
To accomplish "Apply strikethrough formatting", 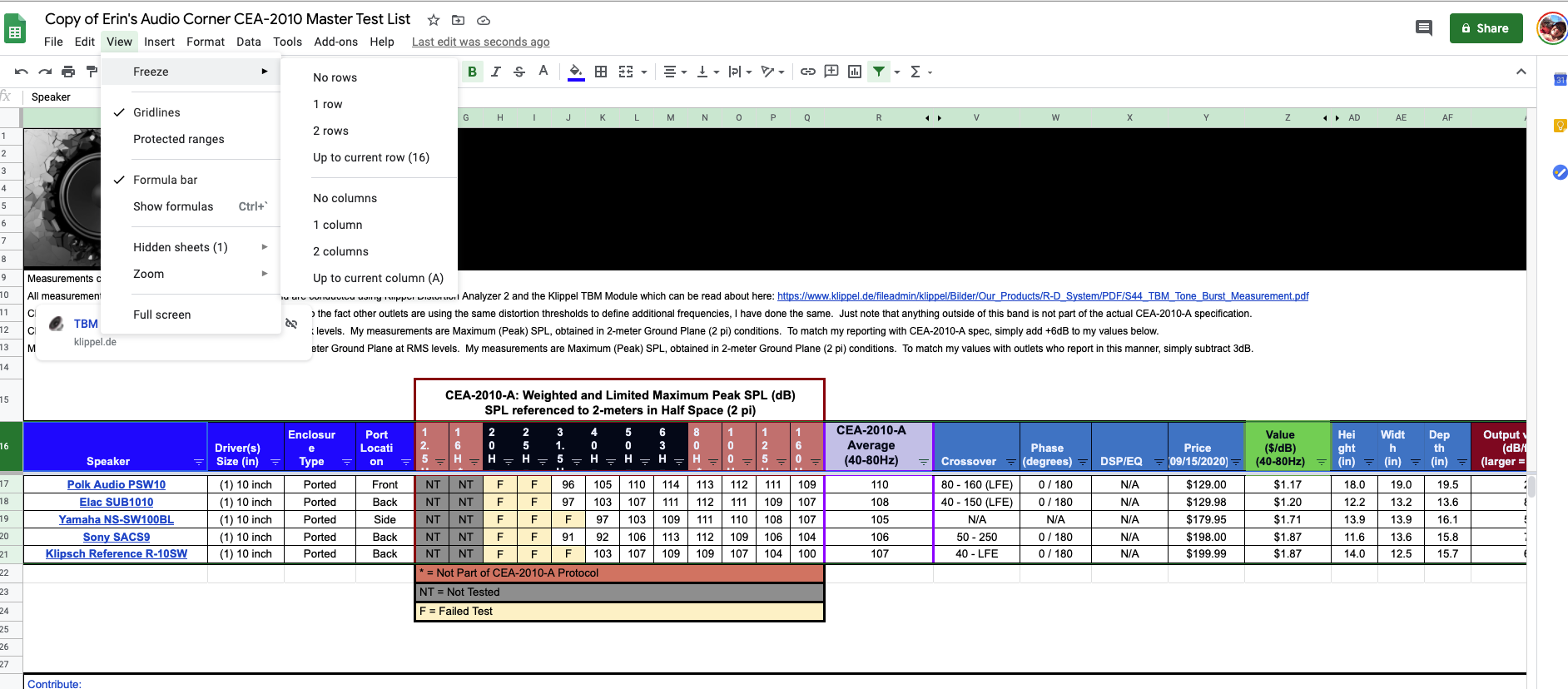I will [x=519, y=72].
